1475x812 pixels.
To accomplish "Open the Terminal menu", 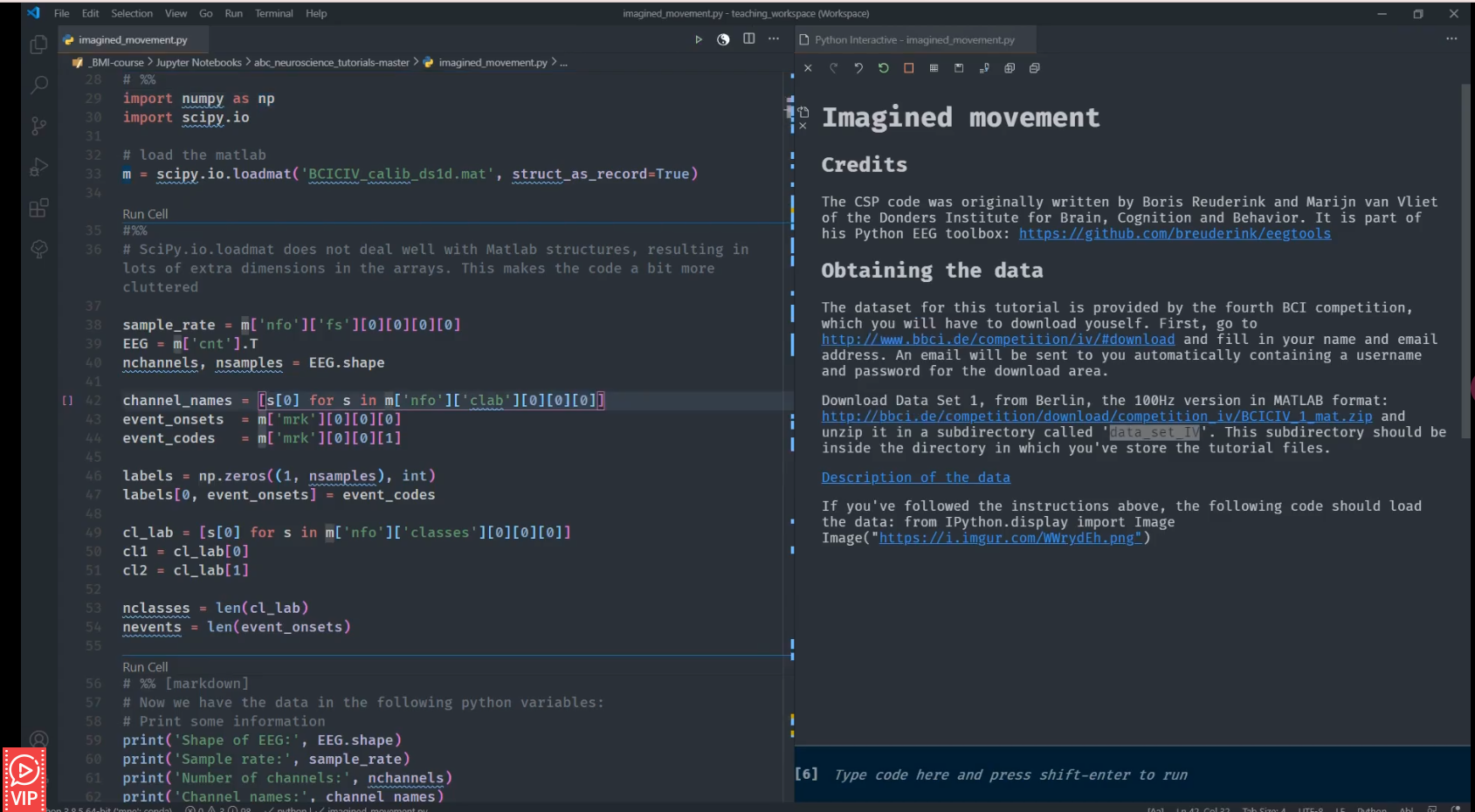I will point(273,13).
